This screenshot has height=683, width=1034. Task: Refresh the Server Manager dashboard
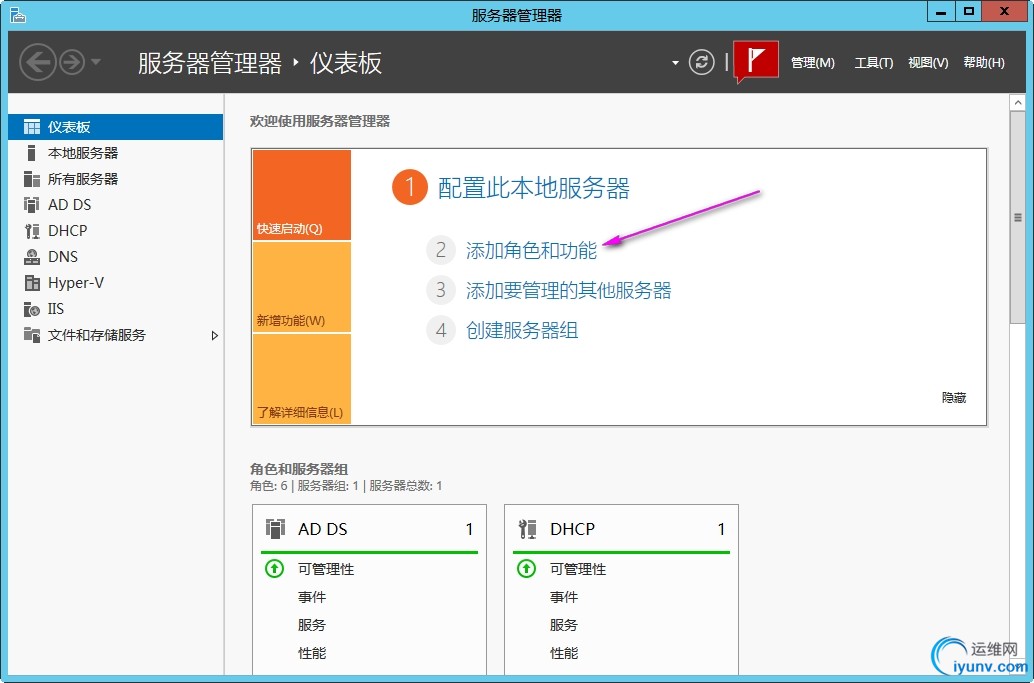click(x=701, y=63)
